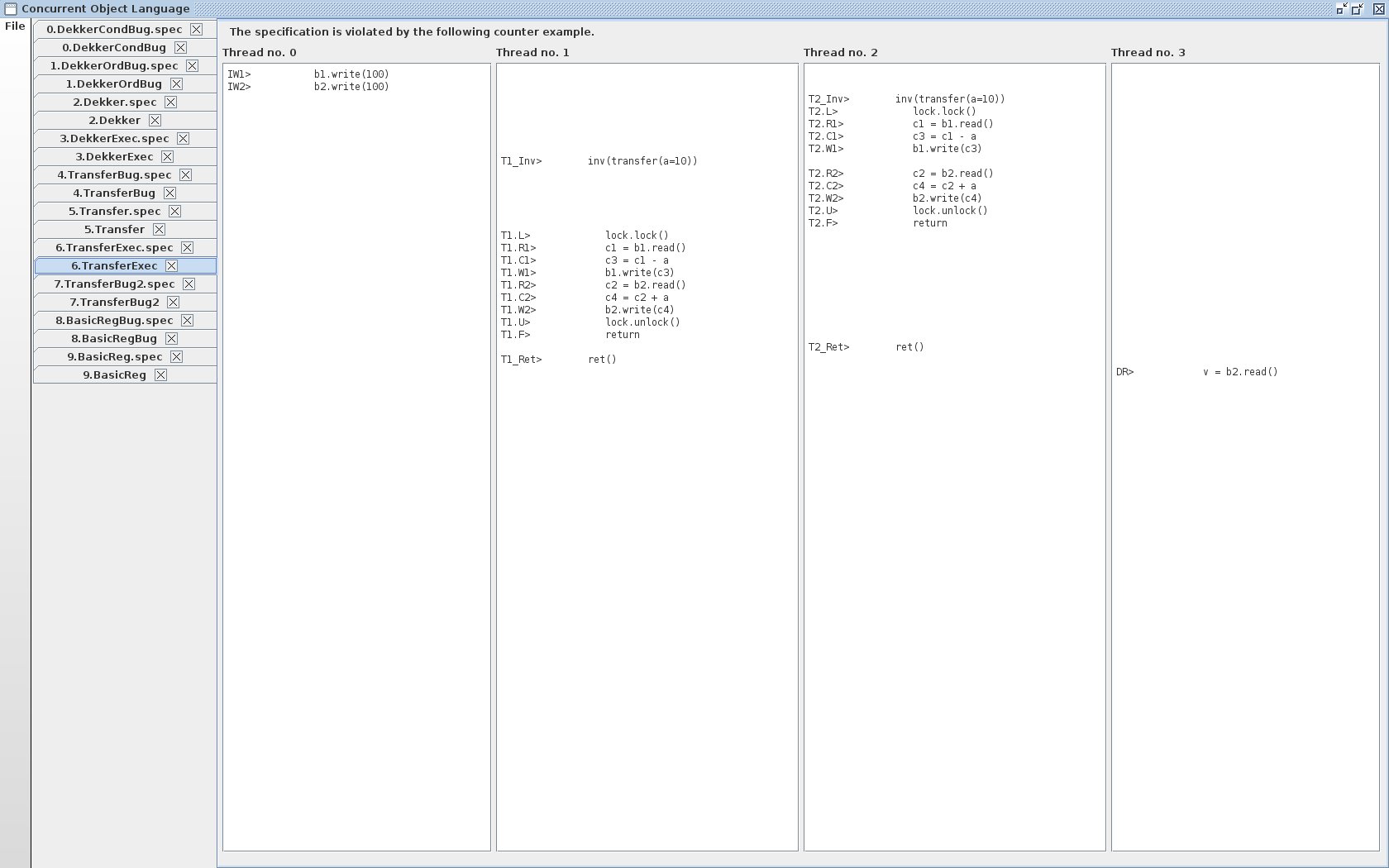Click the T1.U lock.unlock() line

pos(590,322)
